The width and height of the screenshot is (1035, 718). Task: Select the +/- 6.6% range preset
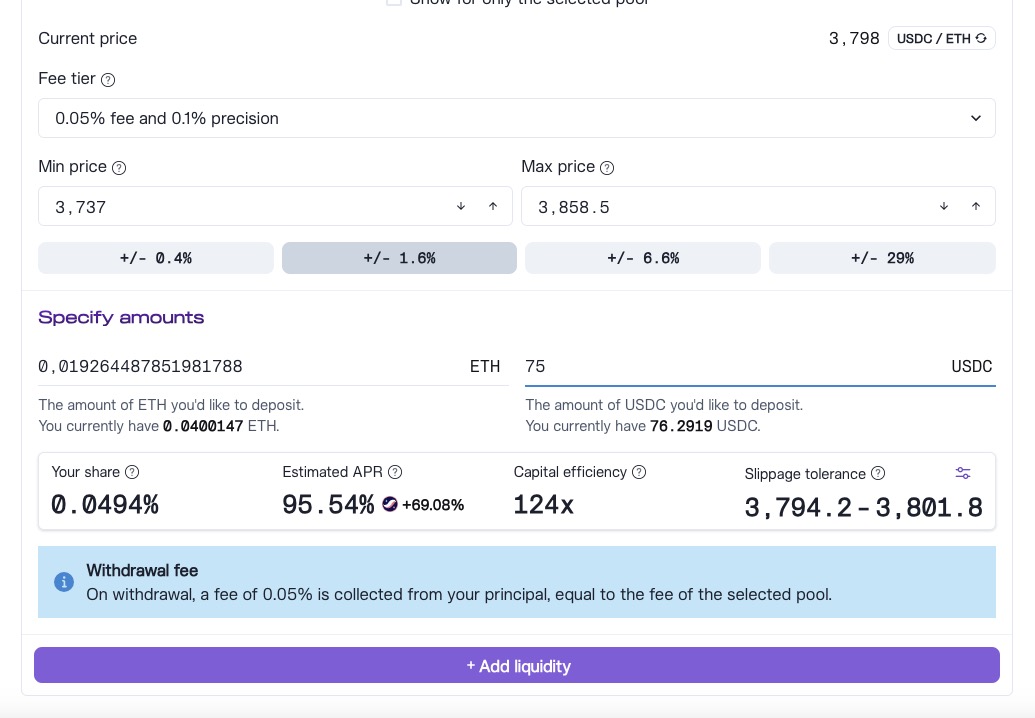click(642, 258)
